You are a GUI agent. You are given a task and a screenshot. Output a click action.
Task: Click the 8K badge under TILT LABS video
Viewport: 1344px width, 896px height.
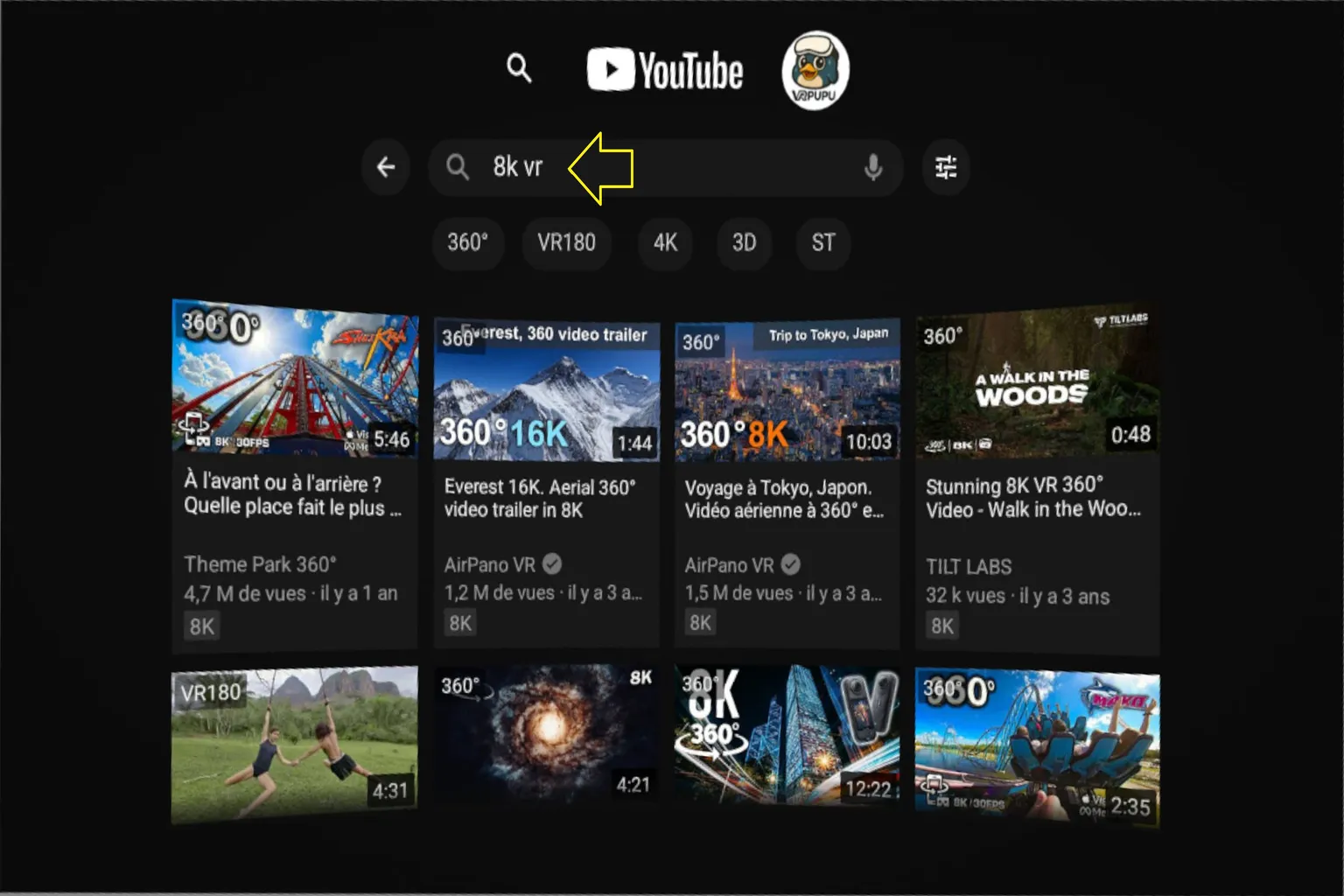click(x=942, y=626)
